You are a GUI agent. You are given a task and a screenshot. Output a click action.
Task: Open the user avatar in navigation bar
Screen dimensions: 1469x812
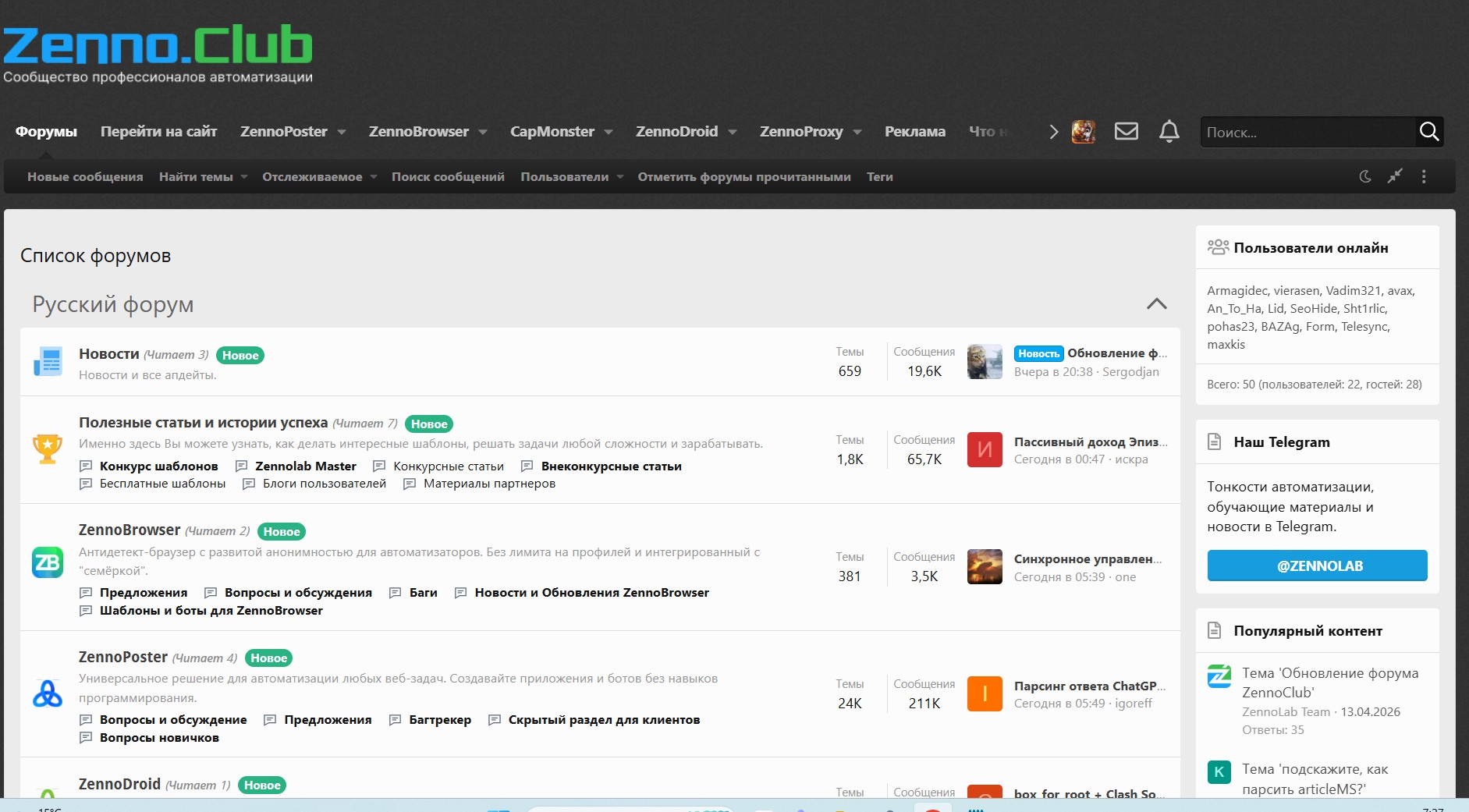1084,132
